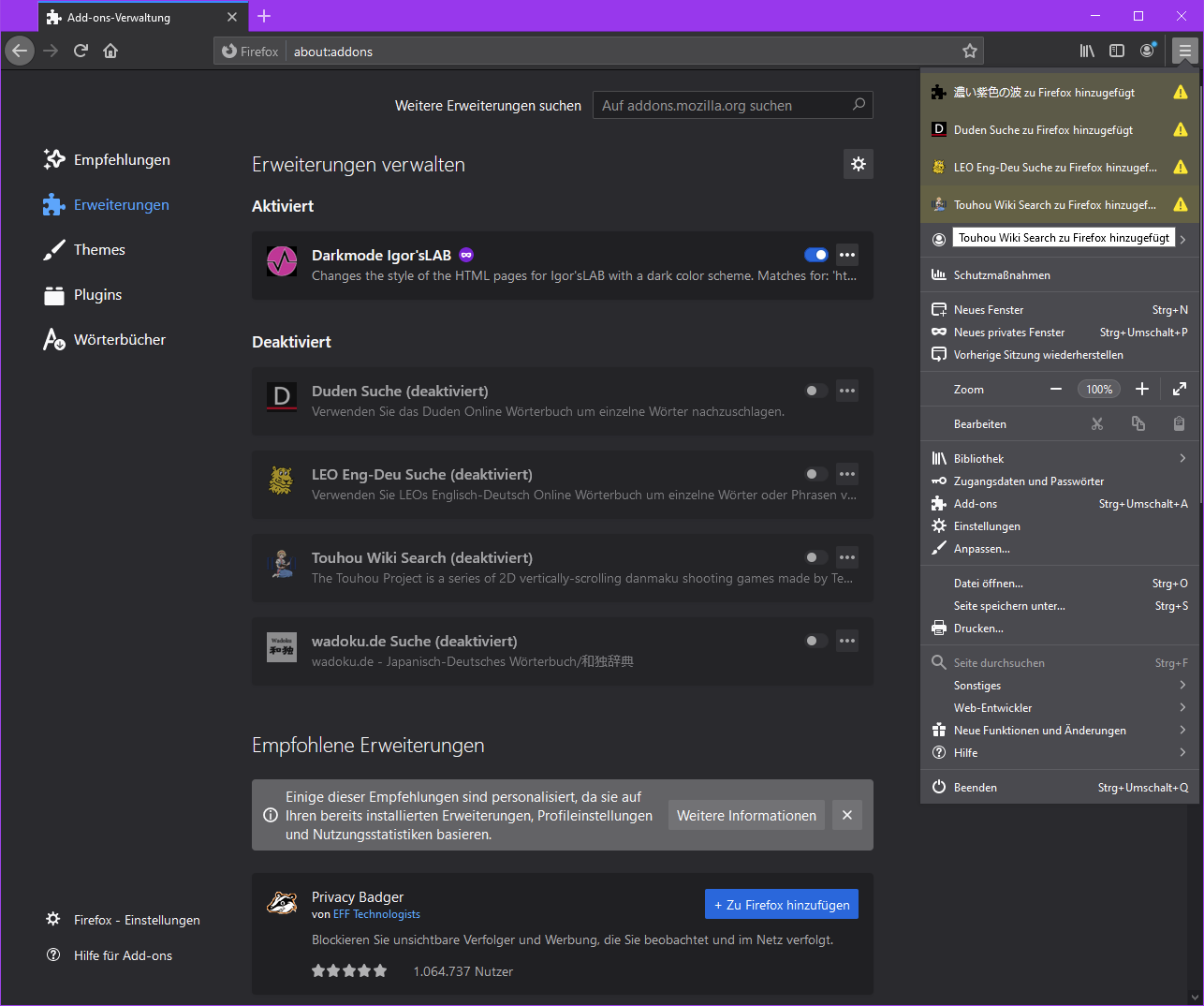Click the back navigation arrow
This screenshot has height=1006, width=1204.
20,51
